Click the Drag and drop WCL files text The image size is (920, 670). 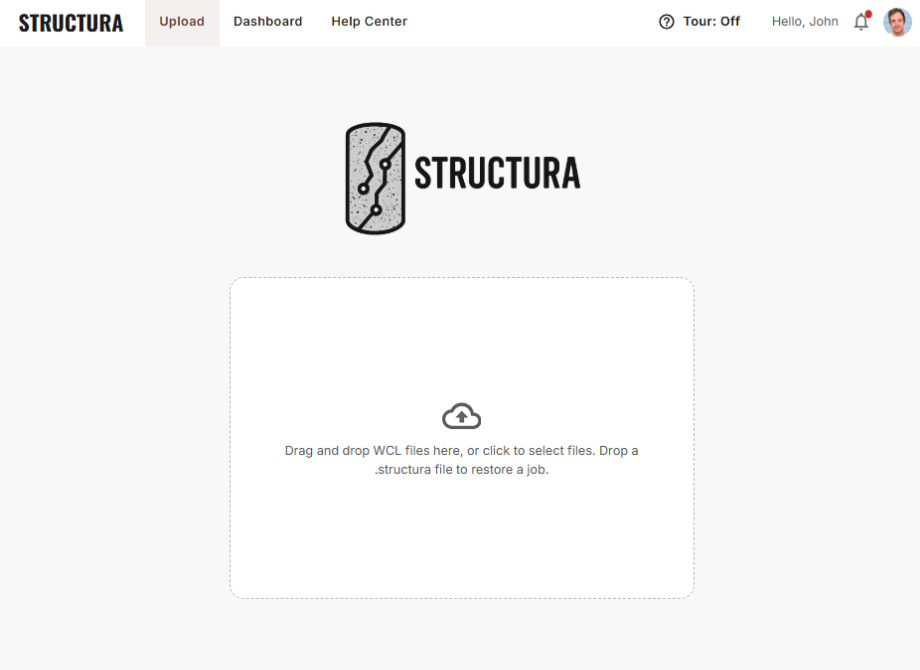(x=461, y=460)
